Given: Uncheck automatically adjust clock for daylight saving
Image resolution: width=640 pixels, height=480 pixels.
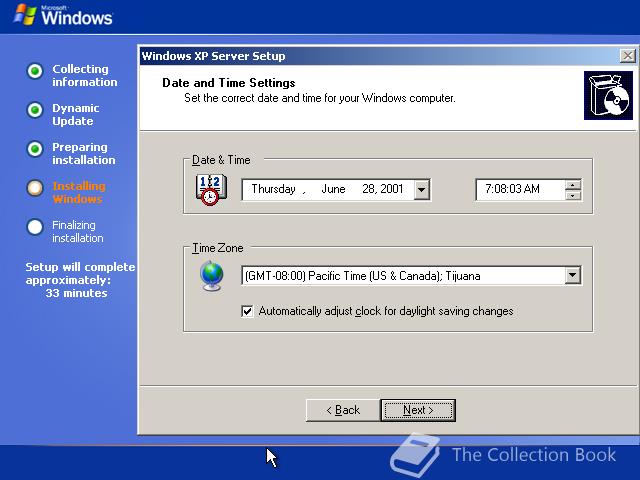Looking at the screenshot, I should click(247, 311).
